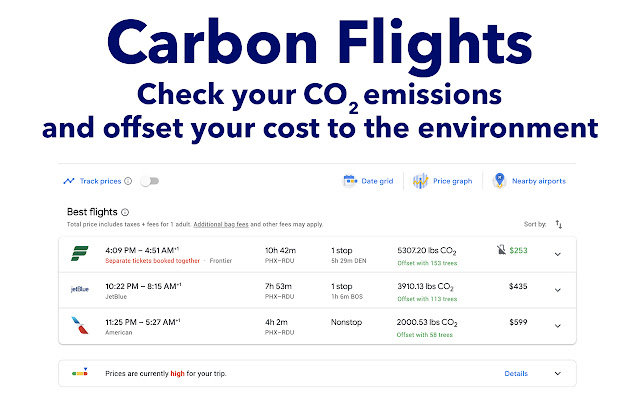Expand the American nonstop flight details
The image size is (640, 400).
[557, 323]
